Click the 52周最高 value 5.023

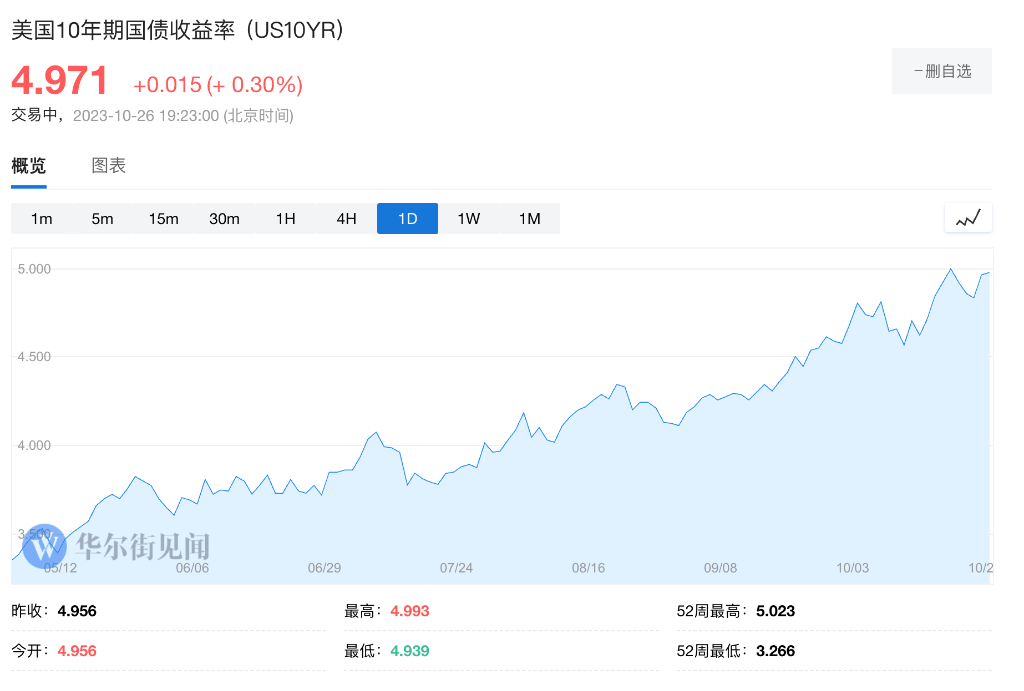click(775, 611)
